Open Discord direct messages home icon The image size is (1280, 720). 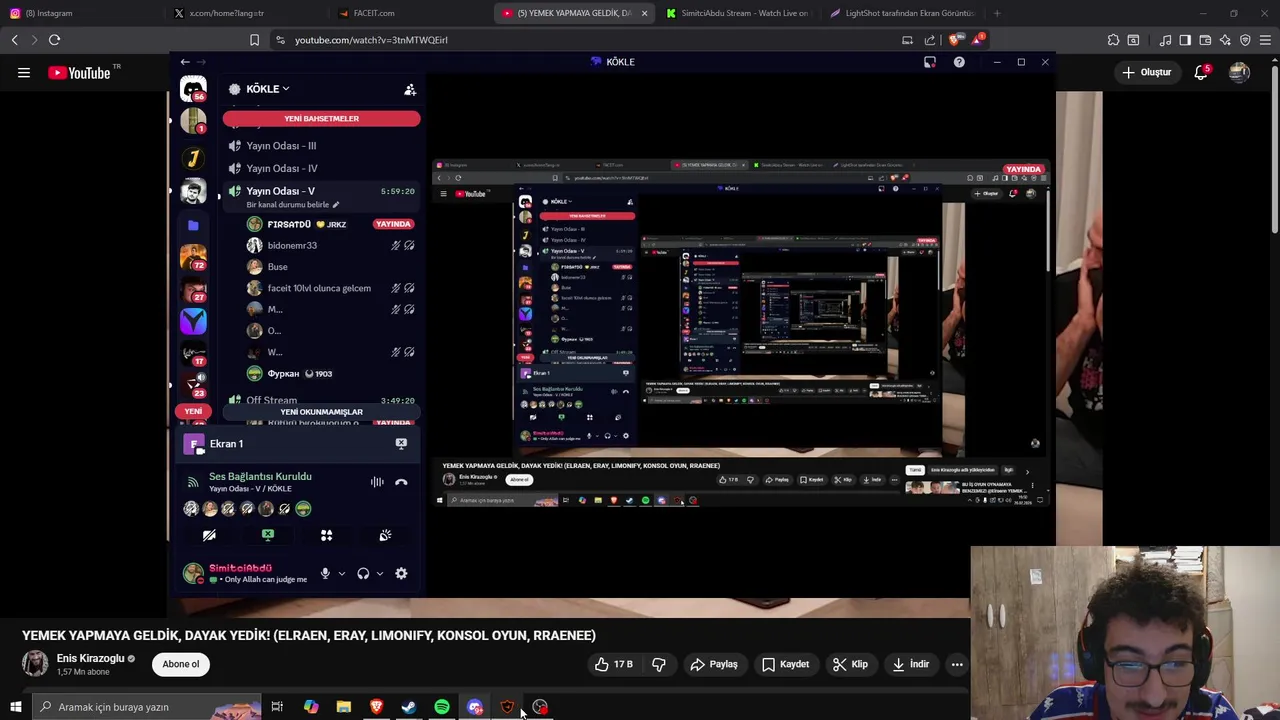(193, 90)
